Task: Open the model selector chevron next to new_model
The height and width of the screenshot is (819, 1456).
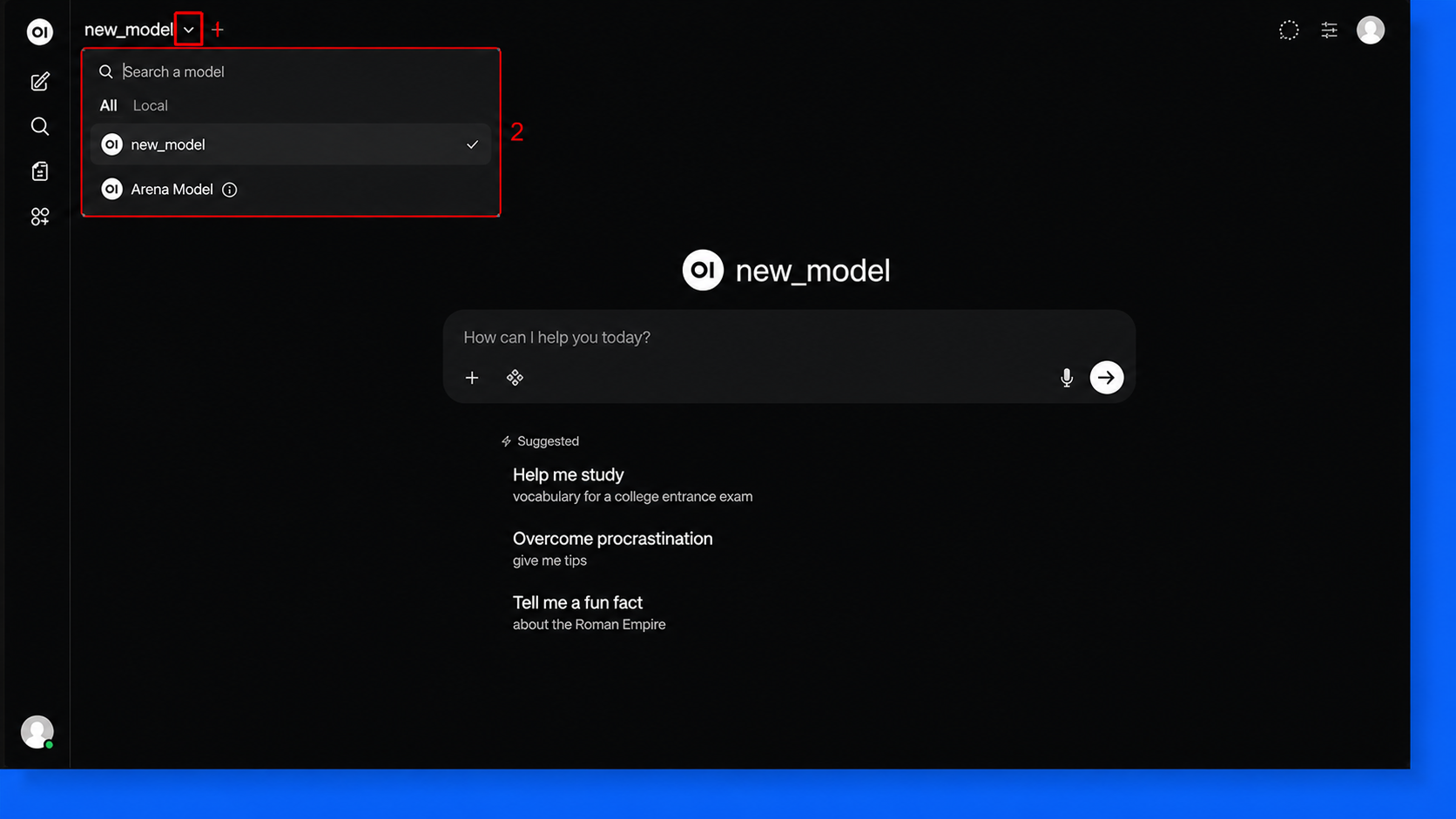Action: coord(189,30)
